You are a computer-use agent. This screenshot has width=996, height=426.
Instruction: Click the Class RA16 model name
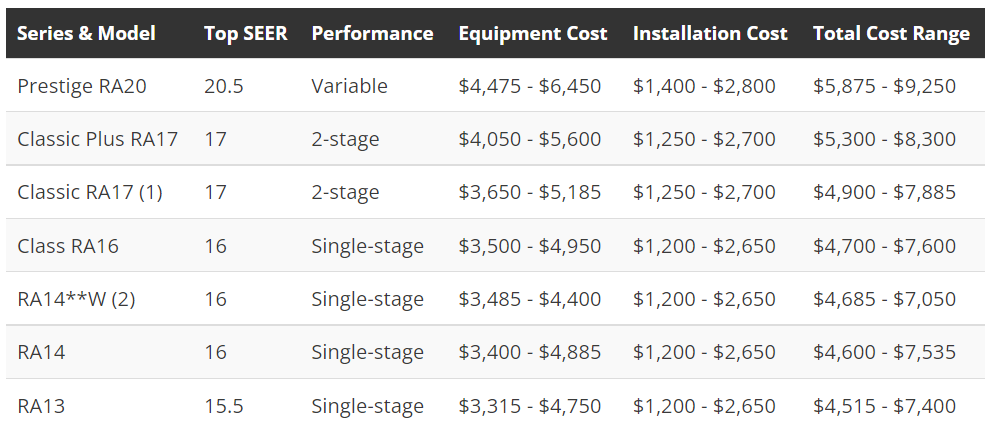(67, 245)
